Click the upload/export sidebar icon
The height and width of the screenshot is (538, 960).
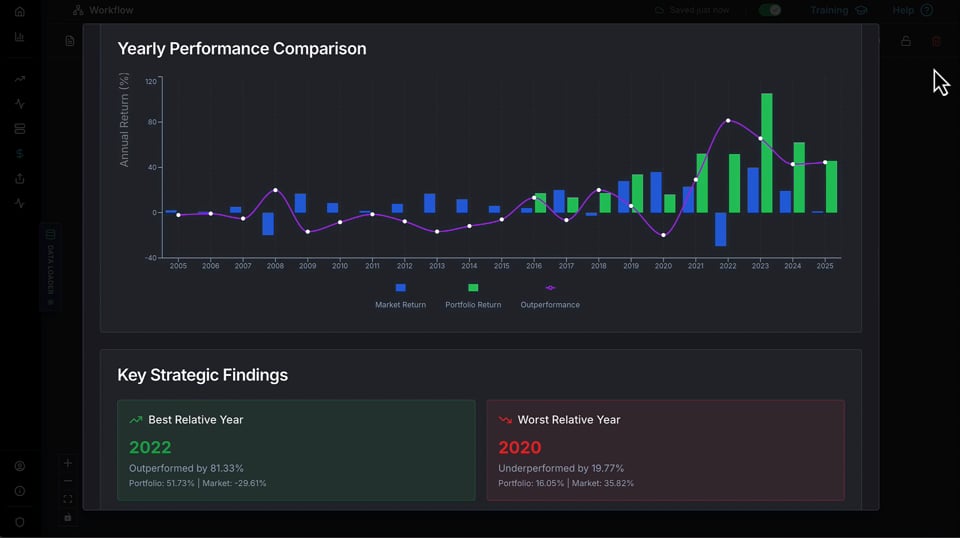(x=19, y=179)
